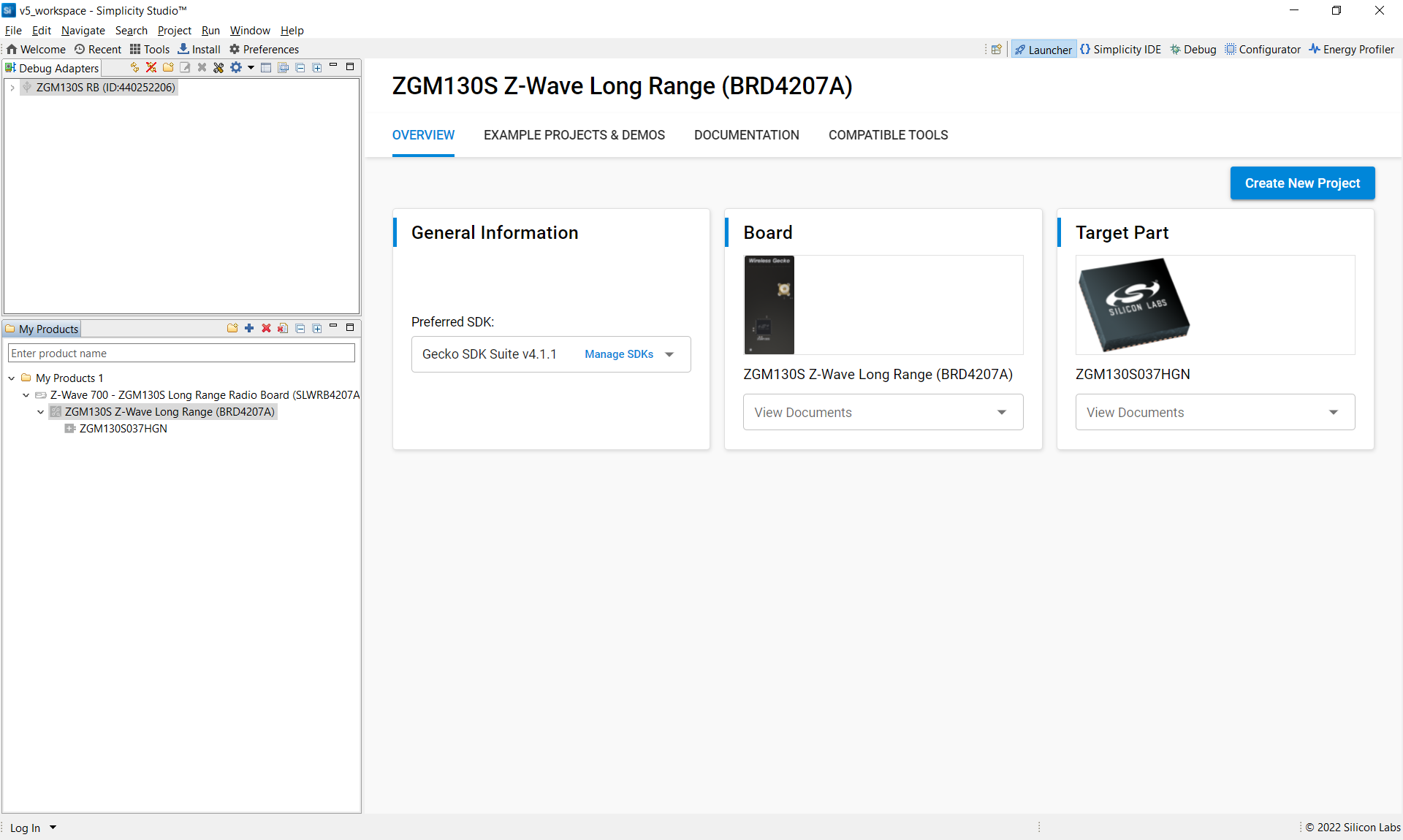This screenshot has height=840, width=1403.
Task: Expand the ZGM130S RB debug adapter node
Action: pos(12,87)
